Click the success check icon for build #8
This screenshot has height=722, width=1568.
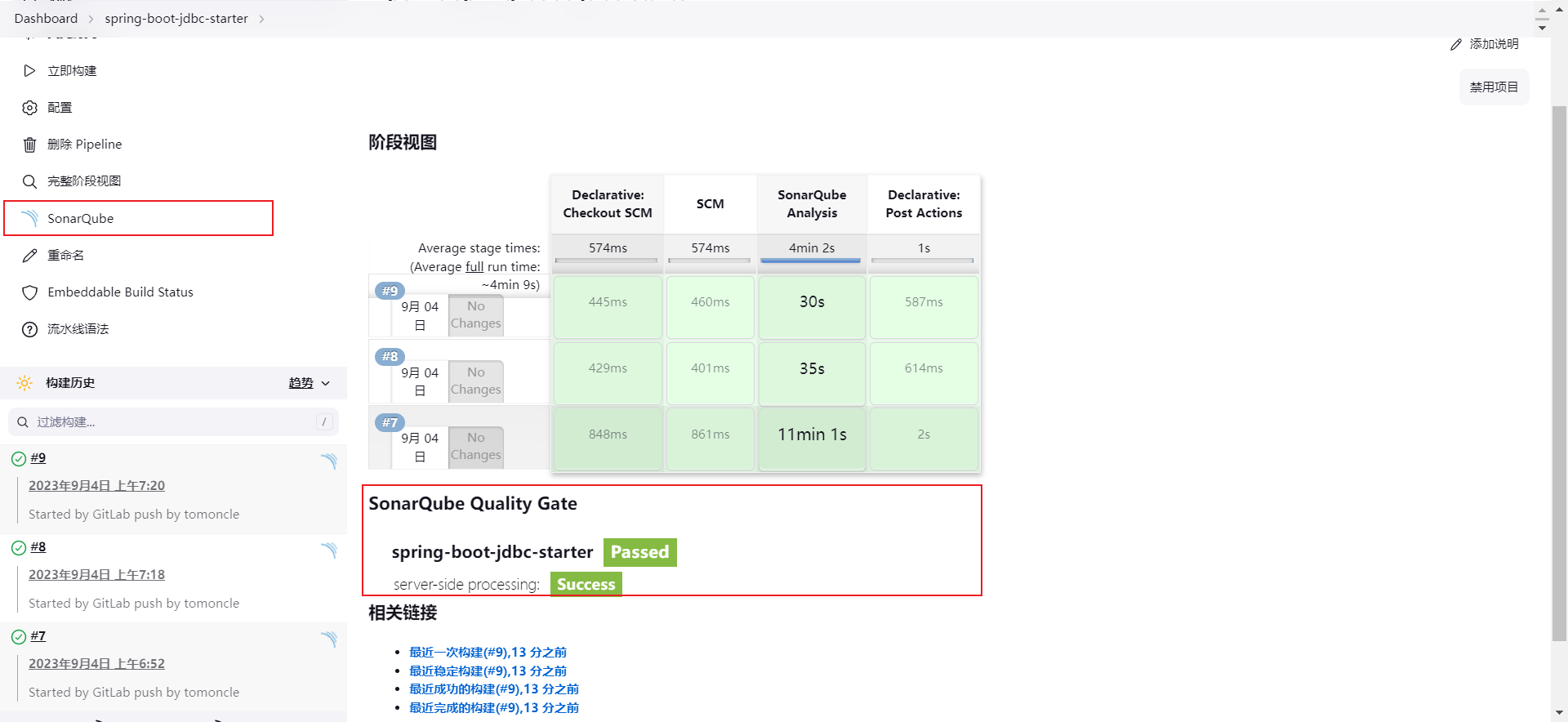coord(18,548)
